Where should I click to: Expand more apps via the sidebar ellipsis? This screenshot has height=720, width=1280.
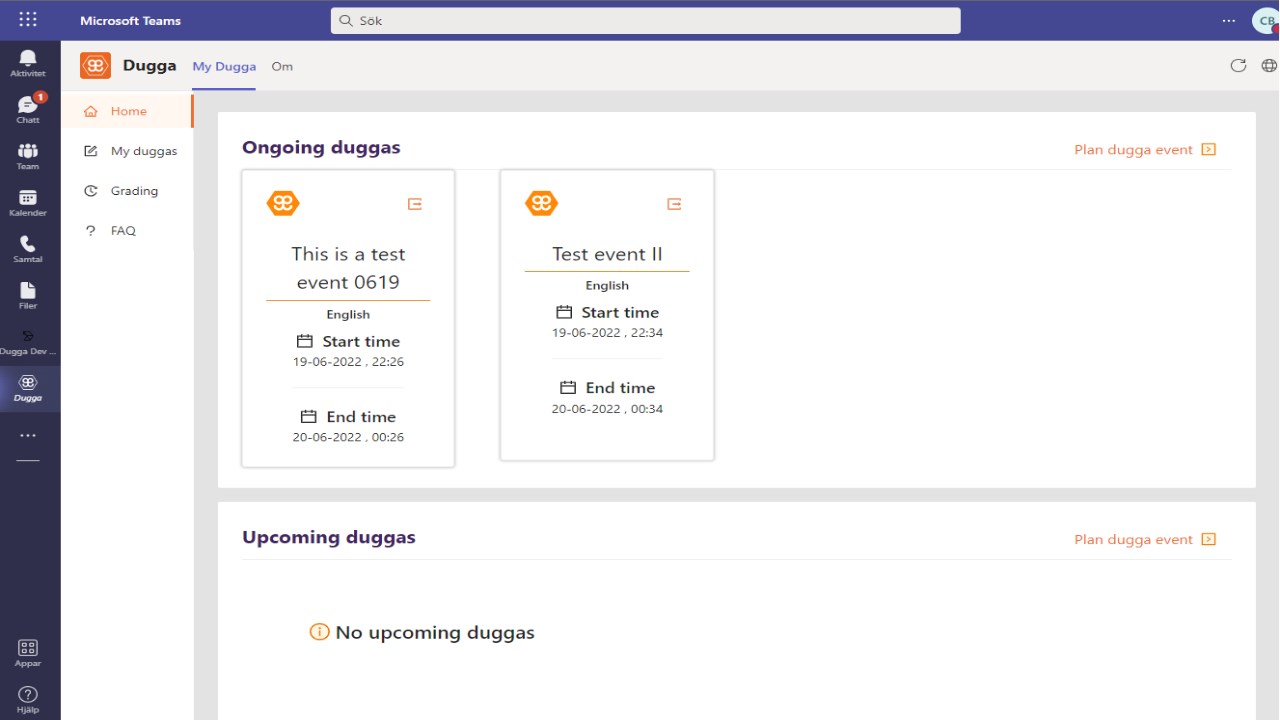(x=28, y=436)
